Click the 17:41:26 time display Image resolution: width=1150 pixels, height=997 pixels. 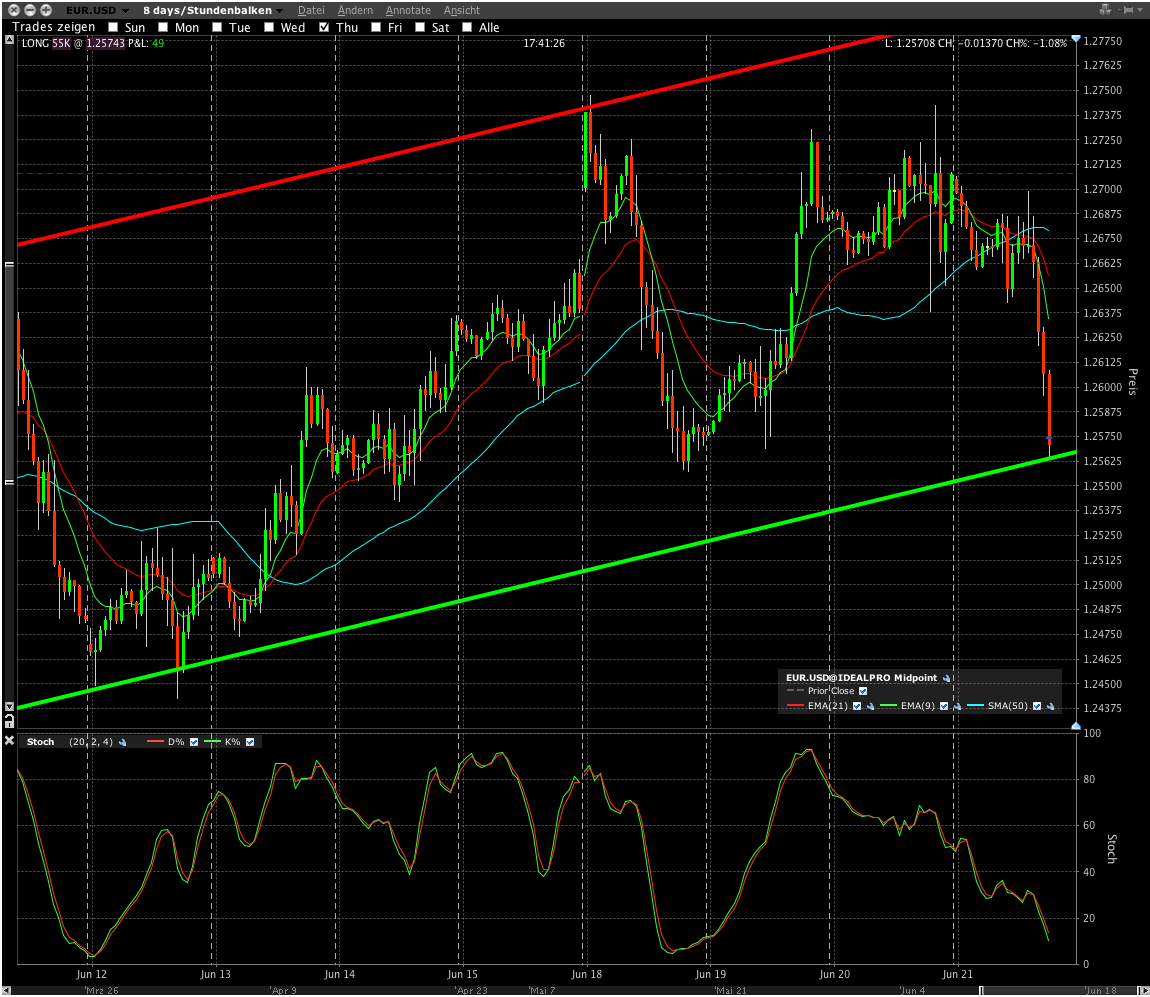(x=544, y=43)
